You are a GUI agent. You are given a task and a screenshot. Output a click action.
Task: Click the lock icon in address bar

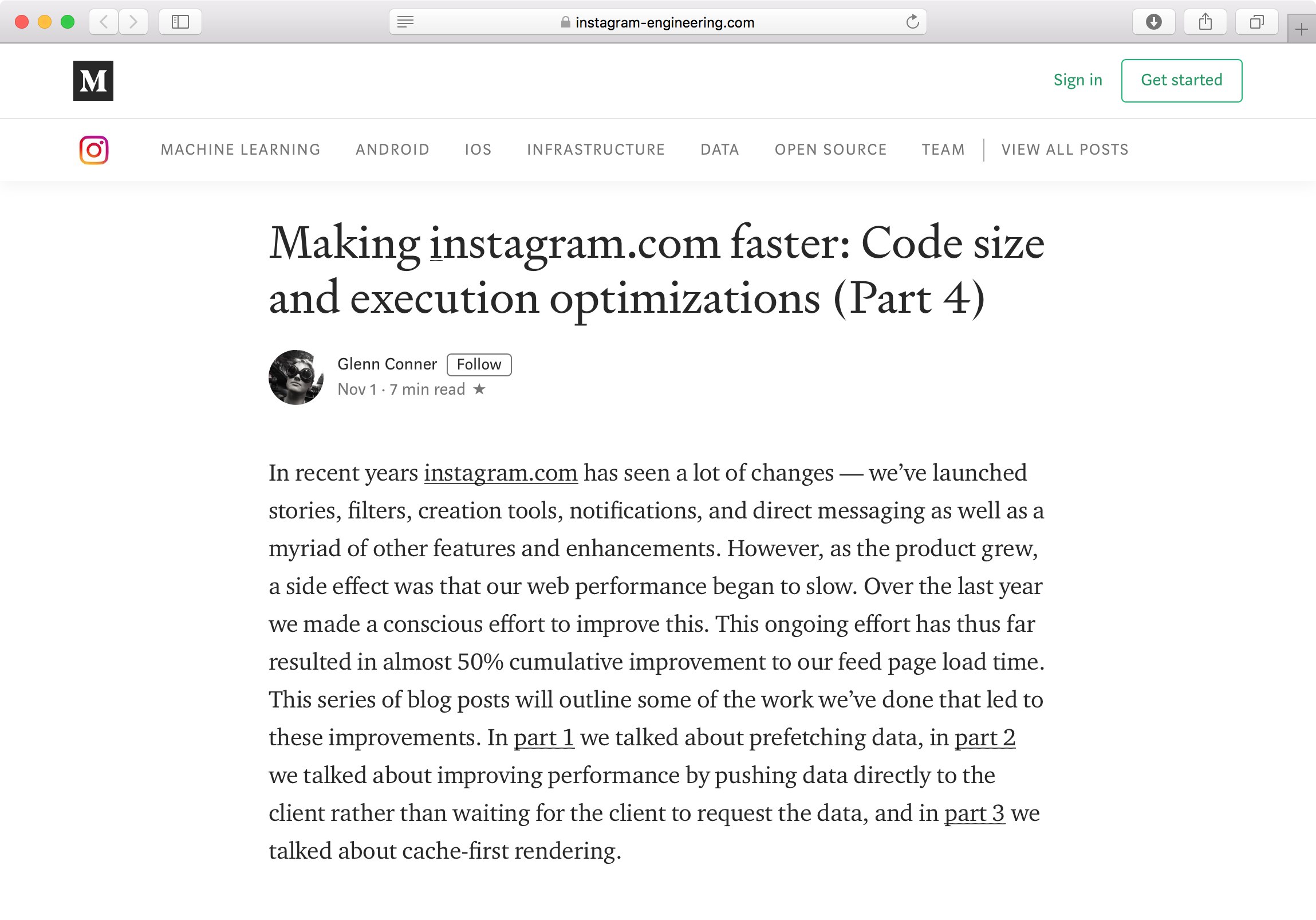click(565, 22)
